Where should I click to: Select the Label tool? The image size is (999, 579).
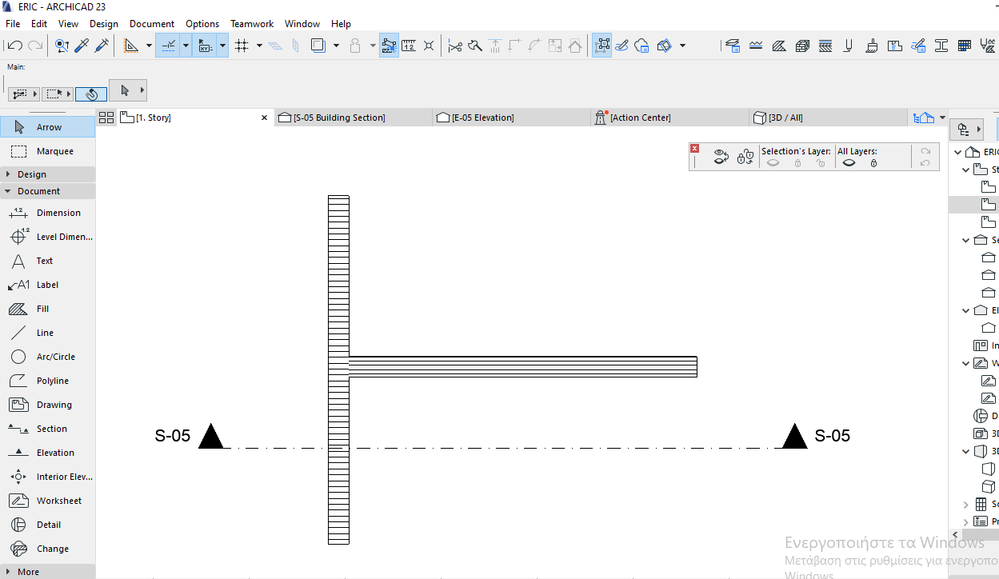(48, 285)
